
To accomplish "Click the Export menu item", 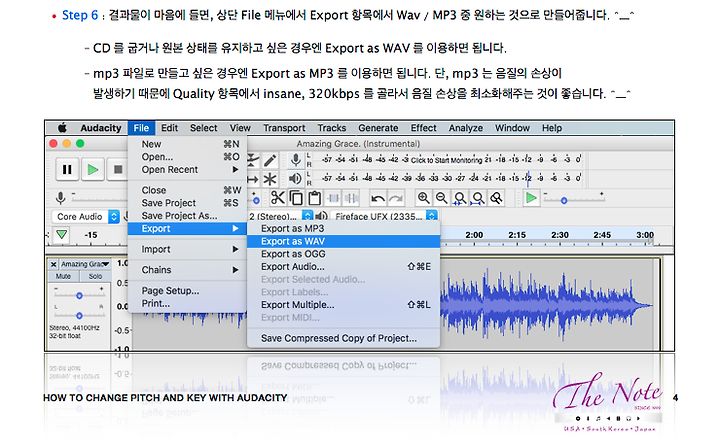I will [x=187, y=229].
